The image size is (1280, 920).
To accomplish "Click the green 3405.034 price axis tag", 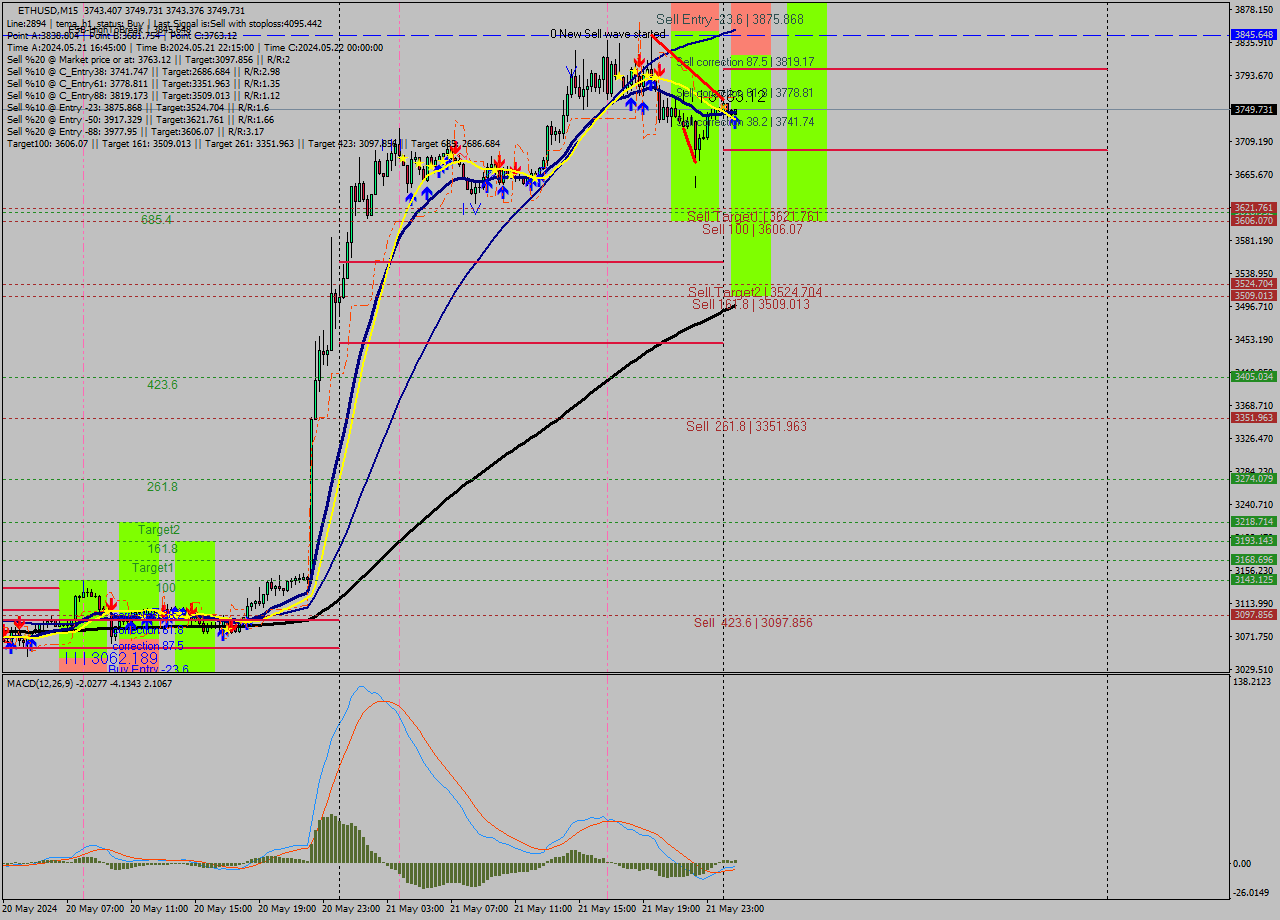I will click(1253, 377).
